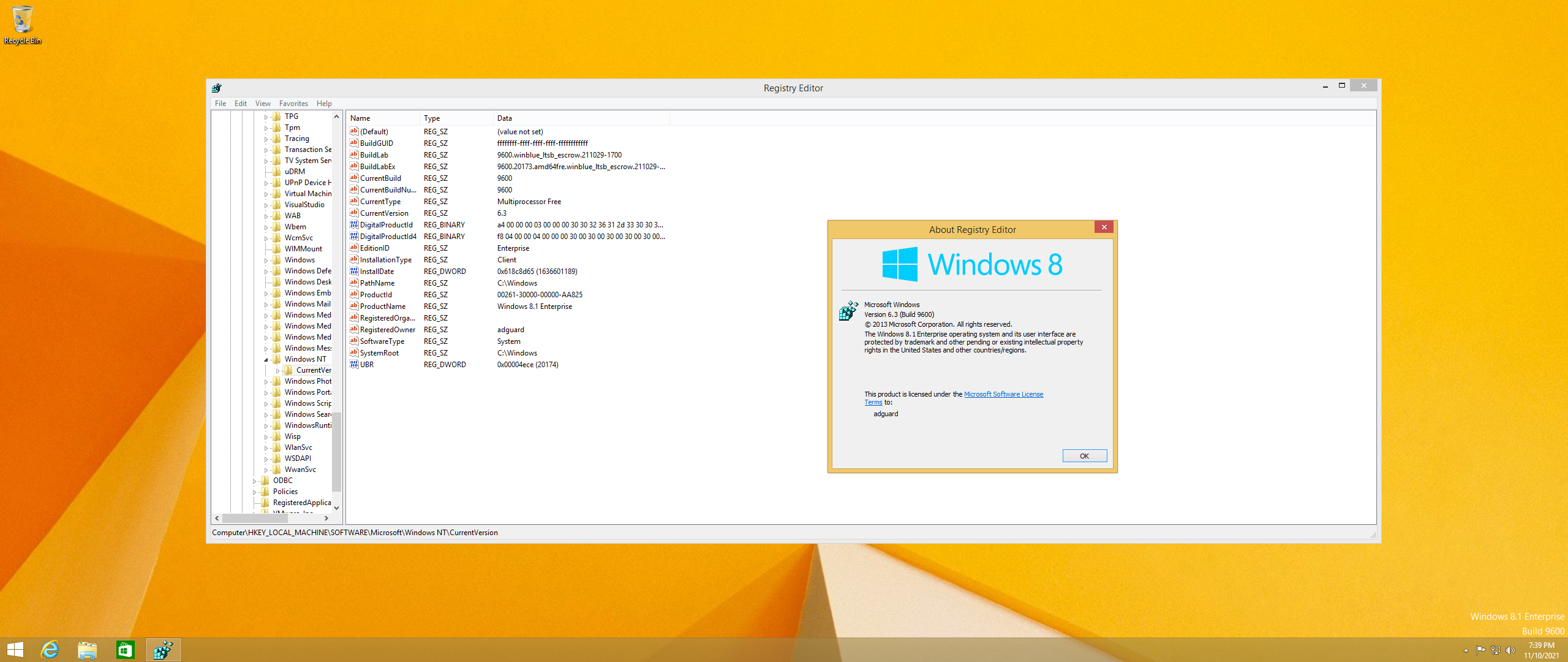Click OK in About Registry Editor dialog
The image size is (1568, 662).
(x=1084, y=456)
